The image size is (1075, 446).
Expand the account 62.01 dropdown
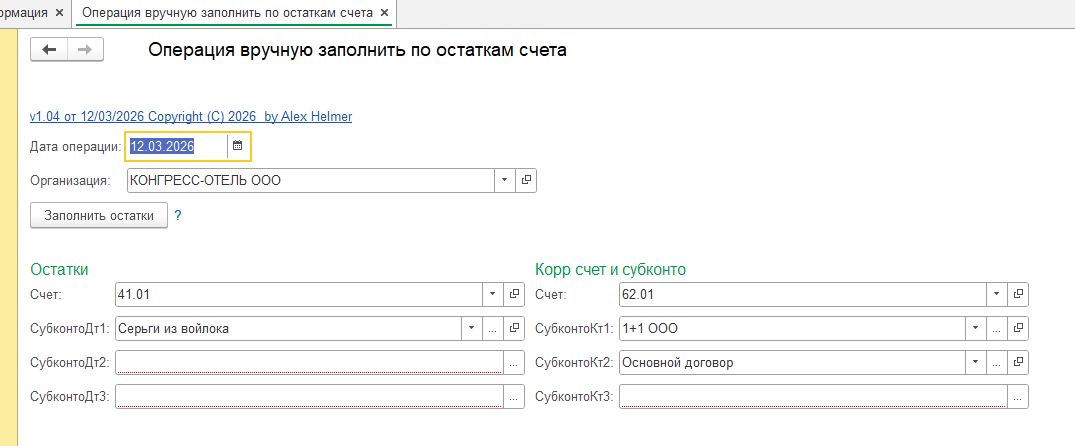[x=996, y=294]
